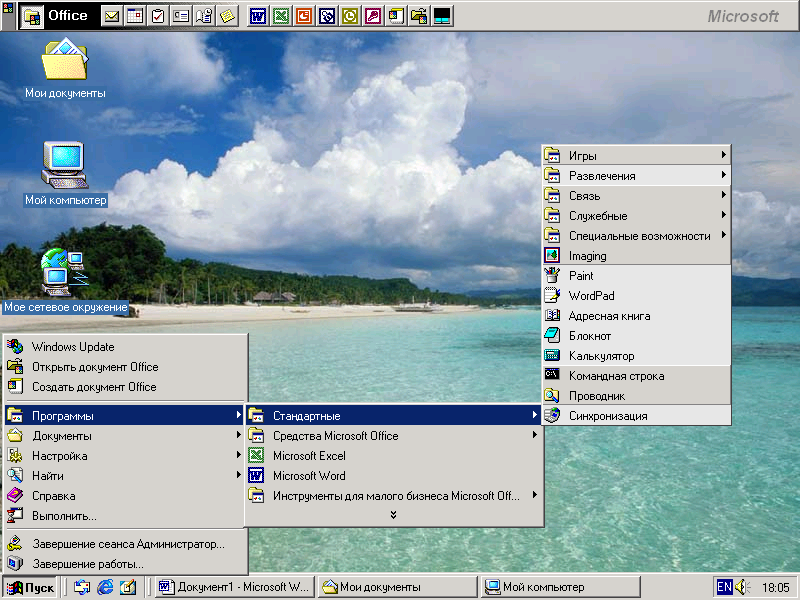Launch Paint from the accessories menu
This screenshot has height=600, width=800.
637,276
